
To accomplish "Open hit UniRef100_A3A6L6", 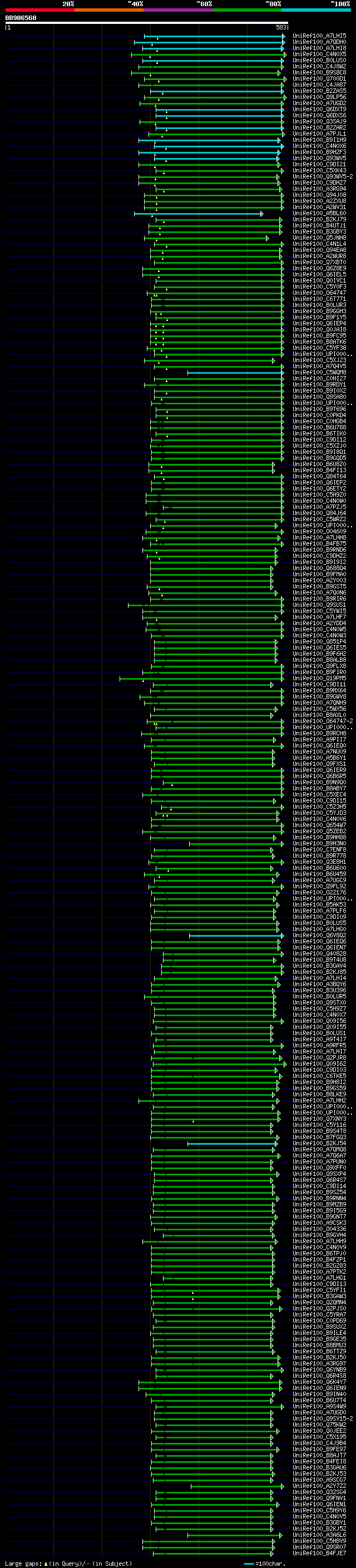I will pos(319,1535).
